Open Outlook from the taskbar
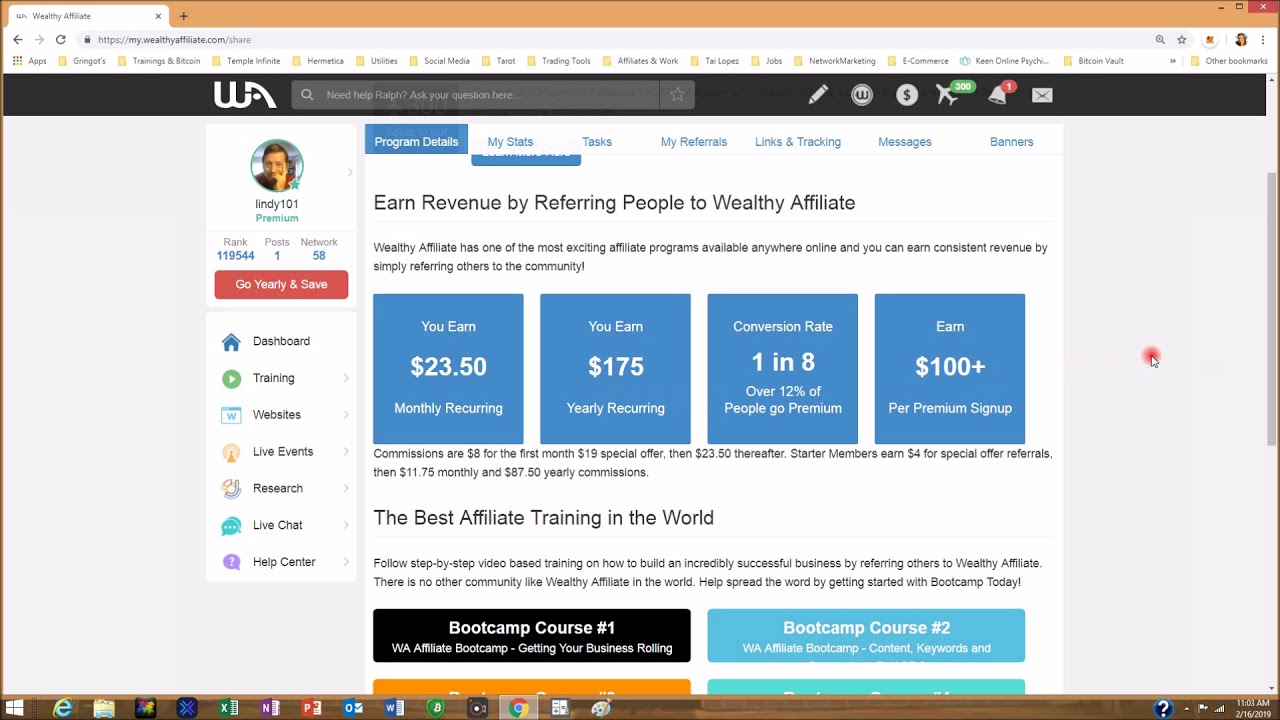 pyautogui.click(x=353, y=708)
